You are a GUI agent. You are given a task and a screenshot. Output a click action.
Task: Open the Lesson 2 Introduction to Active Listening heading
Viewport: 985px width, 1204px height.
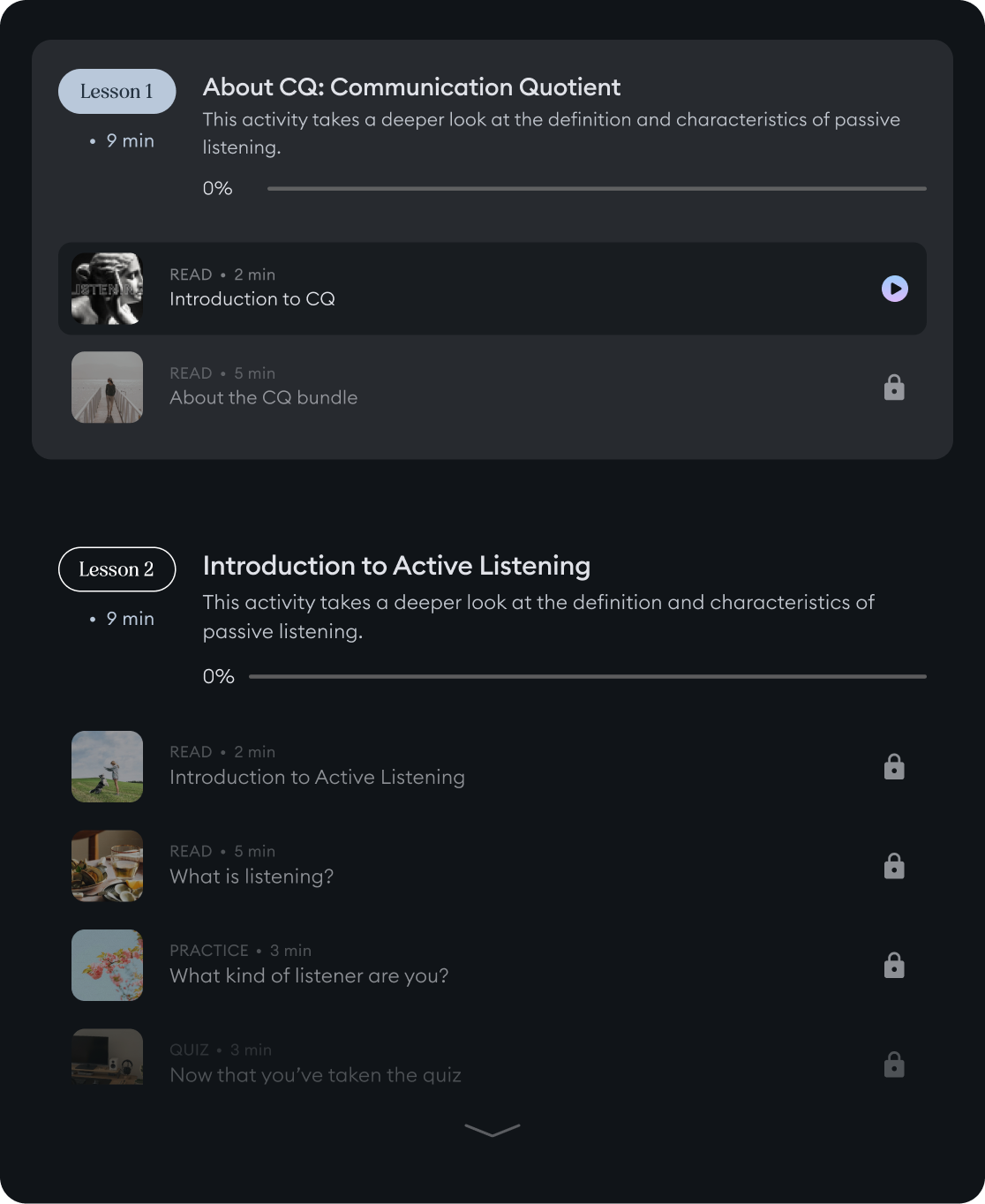(x=396, y=566)
